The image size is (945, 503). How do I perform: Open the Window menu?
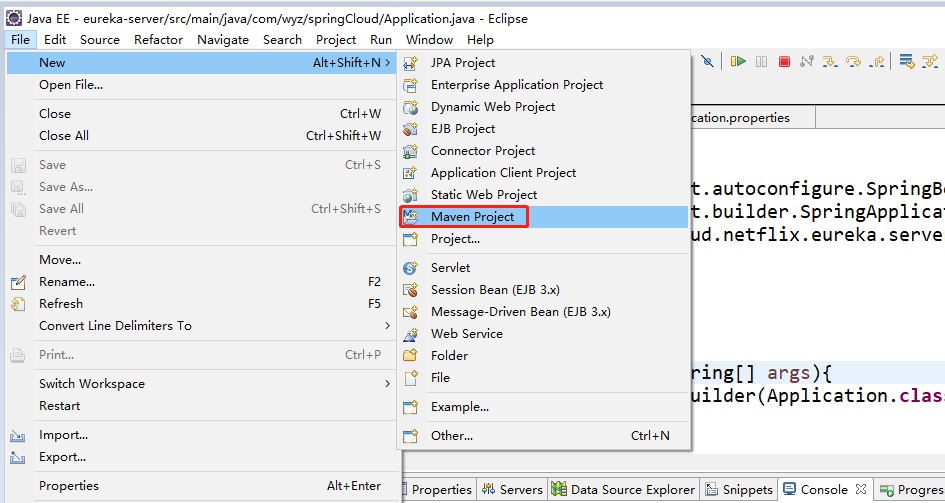pos(429,40)
